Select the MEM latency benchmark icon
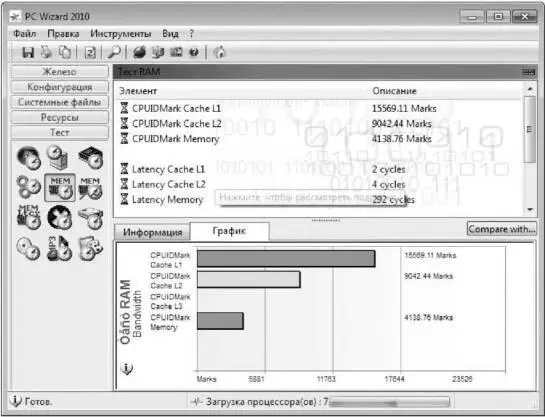Screen dimensions: 545x417 pyautogui.click(x=29, y=217)
